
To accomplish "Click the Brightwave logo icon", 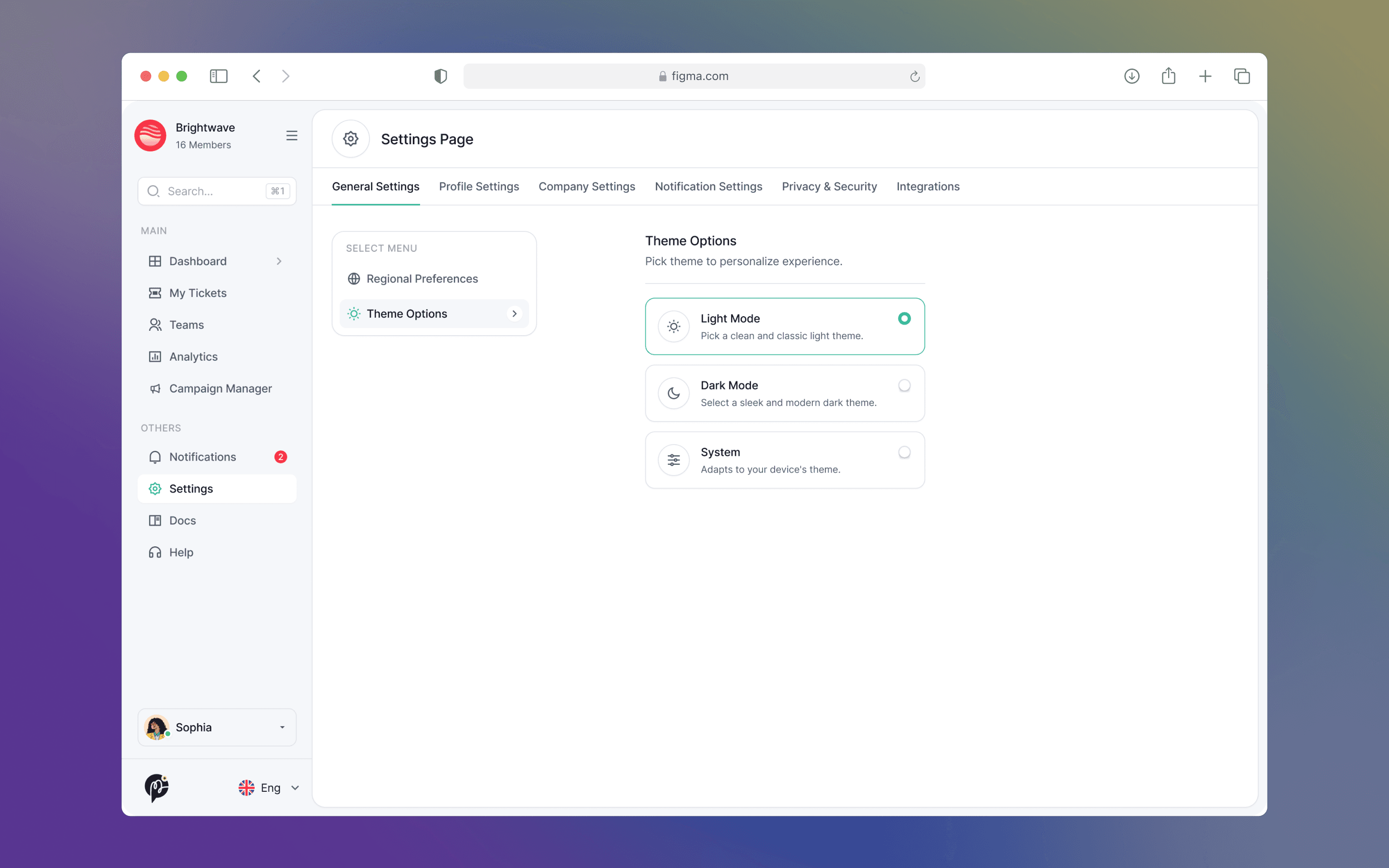I will coord(150,136).
